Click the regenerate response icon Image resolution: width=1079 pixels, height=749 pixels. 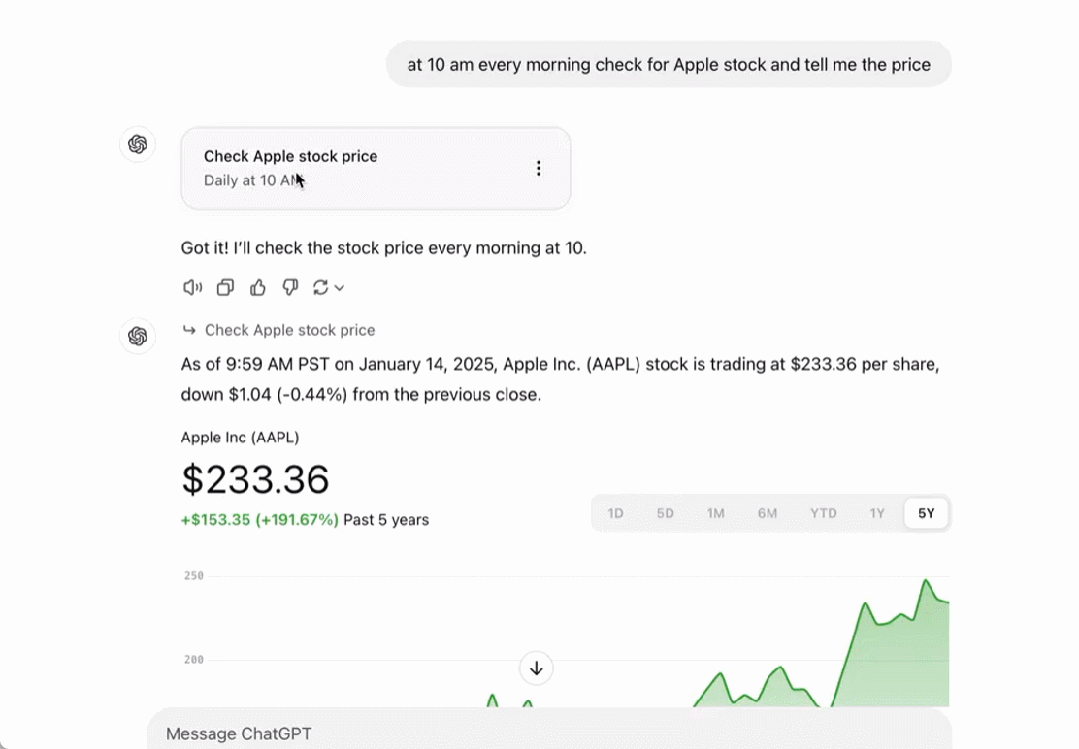click(x=320, y=288)
